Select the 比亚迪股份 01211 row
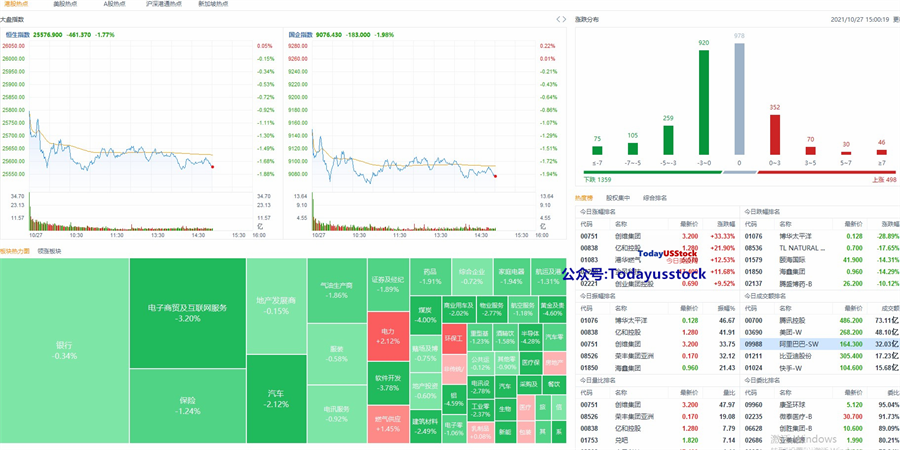The height and width of the screenshot is (450, 900). coord(820,356)
